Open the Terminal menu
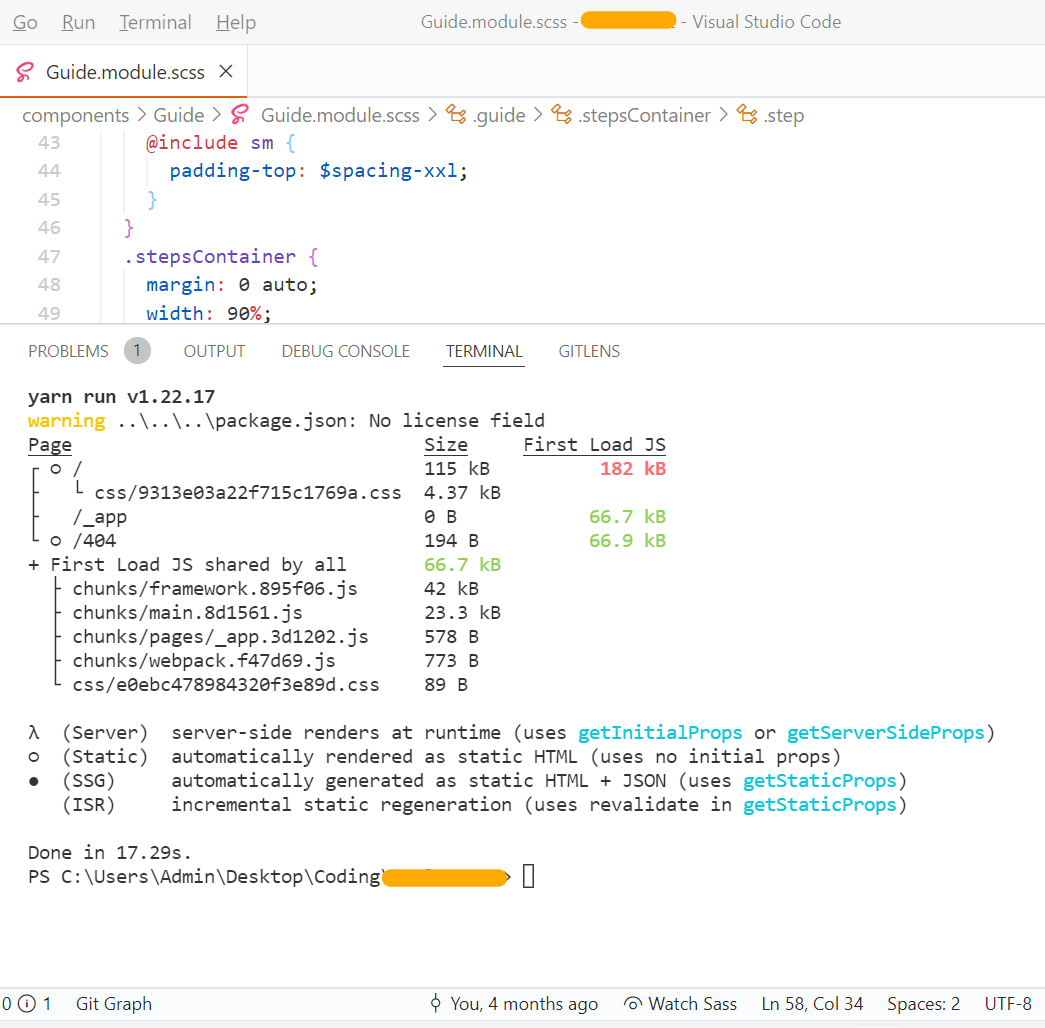1045x1028 pixels. pos(155,22)
